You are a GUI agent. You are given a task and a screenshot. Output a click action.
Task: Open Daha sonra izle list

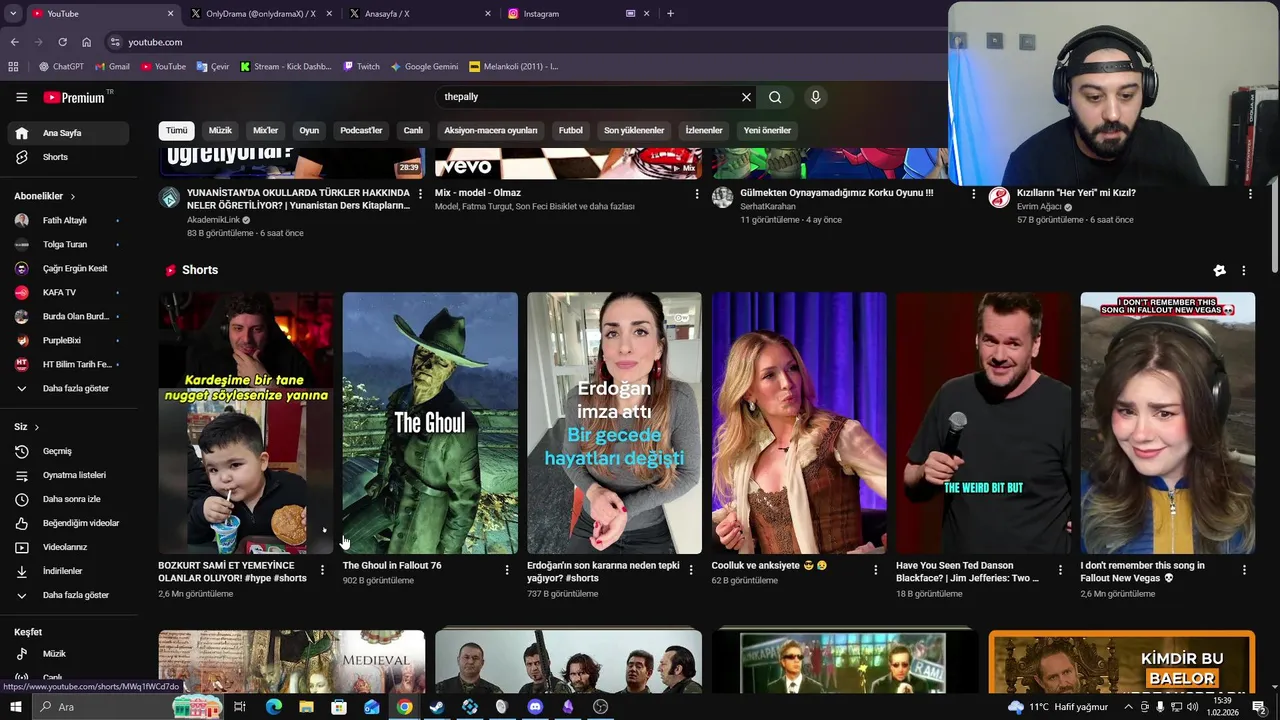[68, 499]
